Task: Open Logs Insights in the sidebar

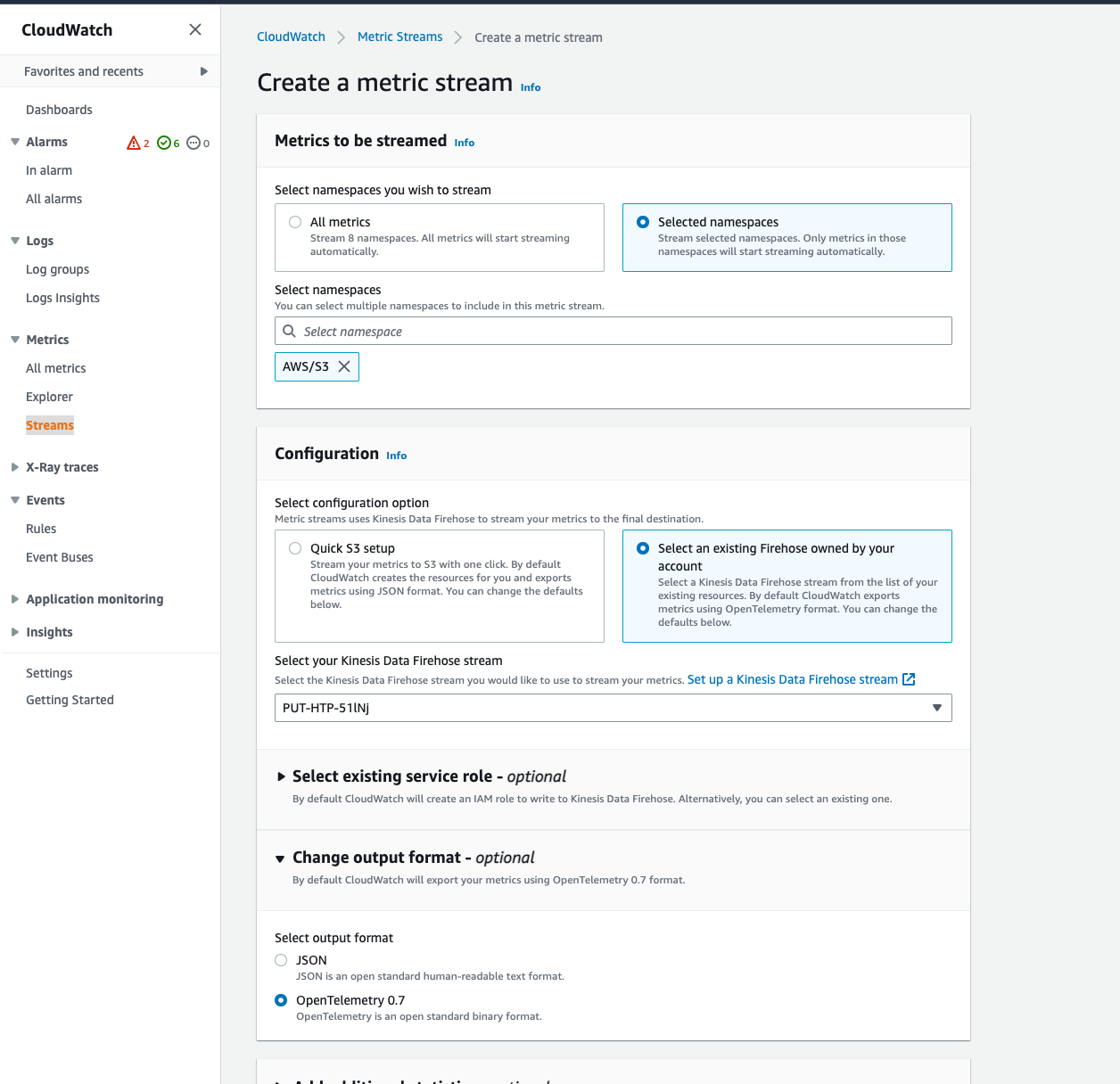Action: pos(62,298)
